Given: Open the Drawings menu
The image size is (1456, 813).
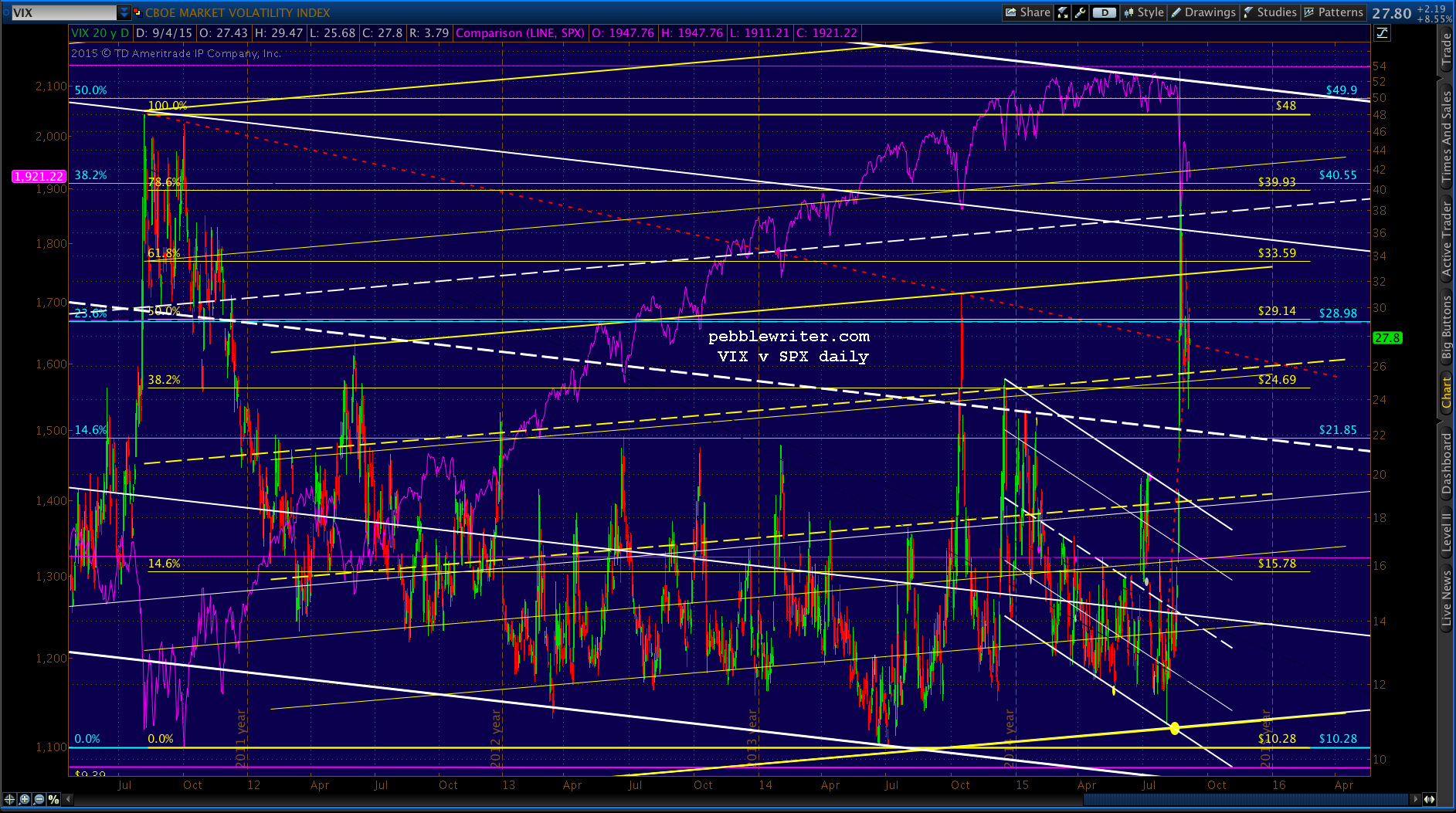Looking at the screenshot, I should pos(1203,12).
